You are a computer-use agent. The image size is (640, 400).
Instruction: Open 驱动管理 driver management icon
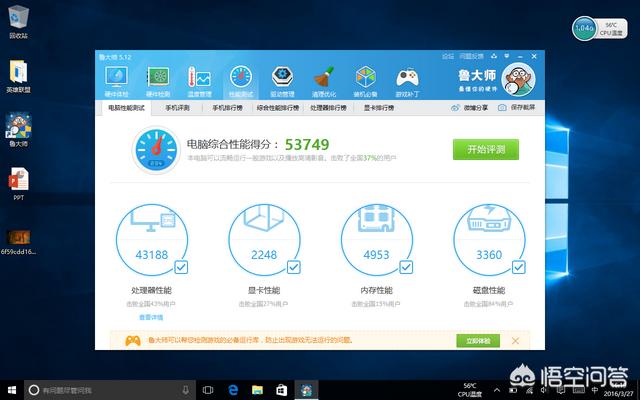(x=283, y=79)
